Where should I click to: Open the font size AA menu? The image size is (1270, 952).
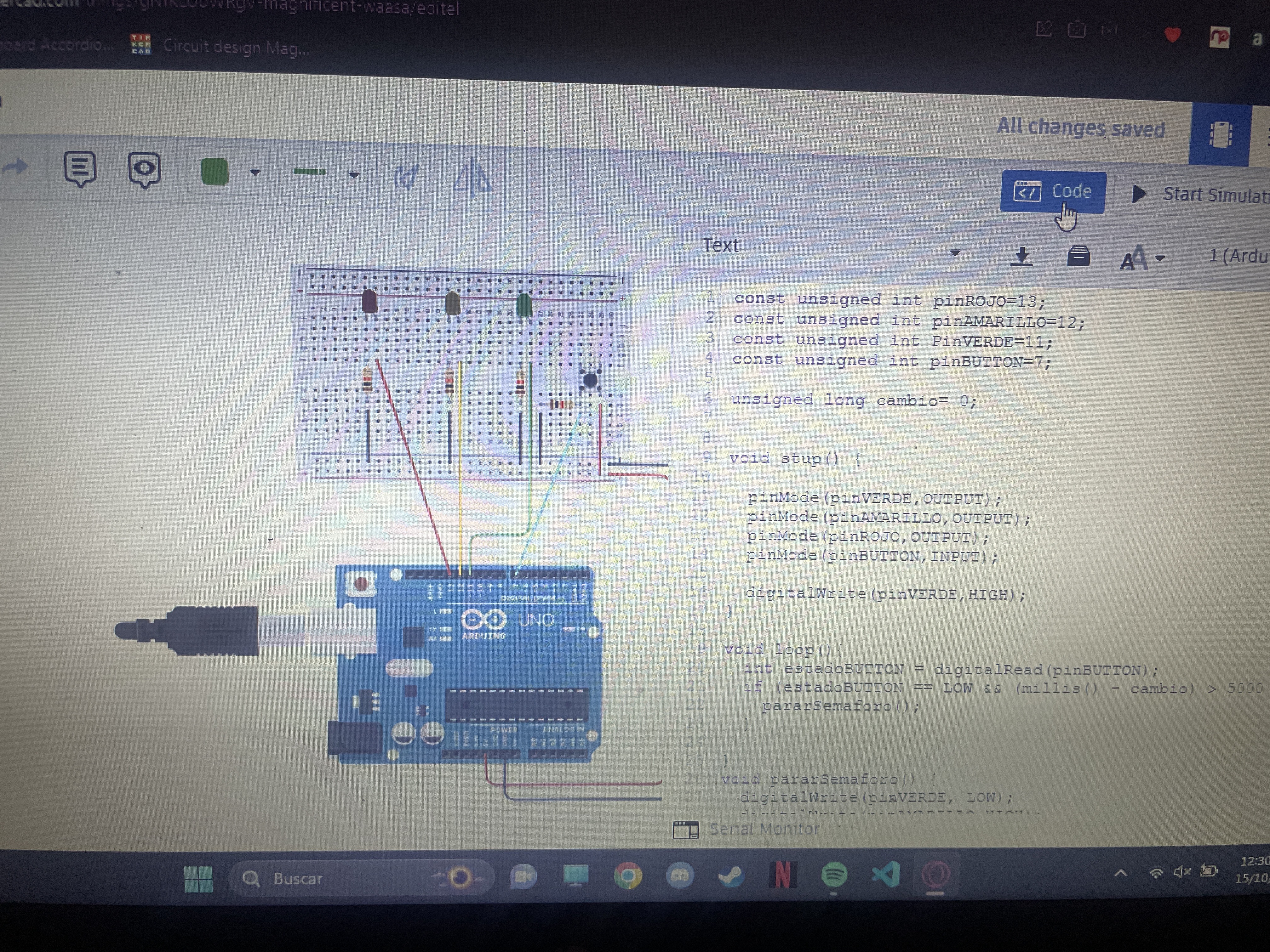click(1141, 258)
